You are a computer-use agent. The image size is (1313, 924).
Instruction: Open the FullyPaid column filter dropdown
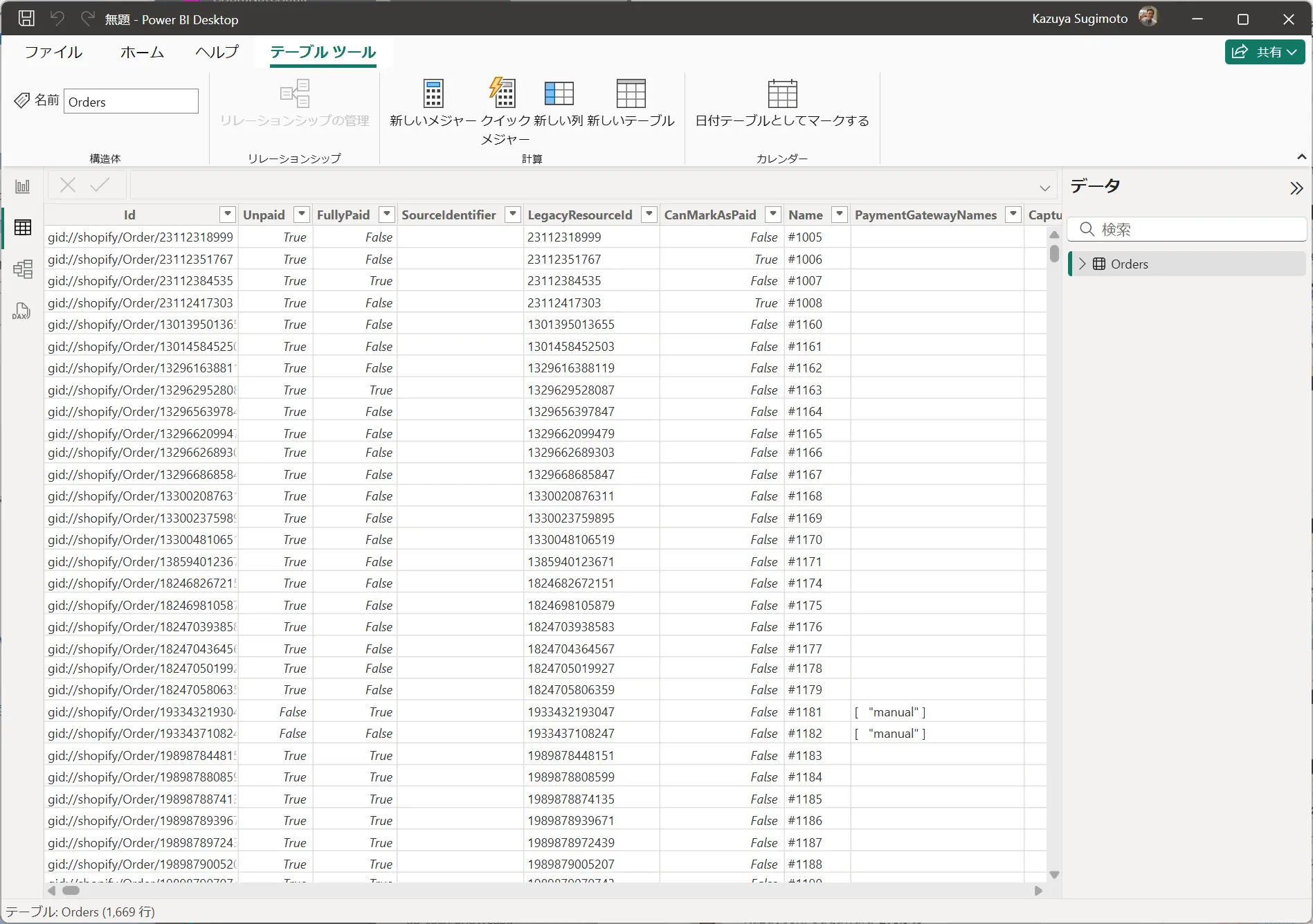click(x=387, y=215)
